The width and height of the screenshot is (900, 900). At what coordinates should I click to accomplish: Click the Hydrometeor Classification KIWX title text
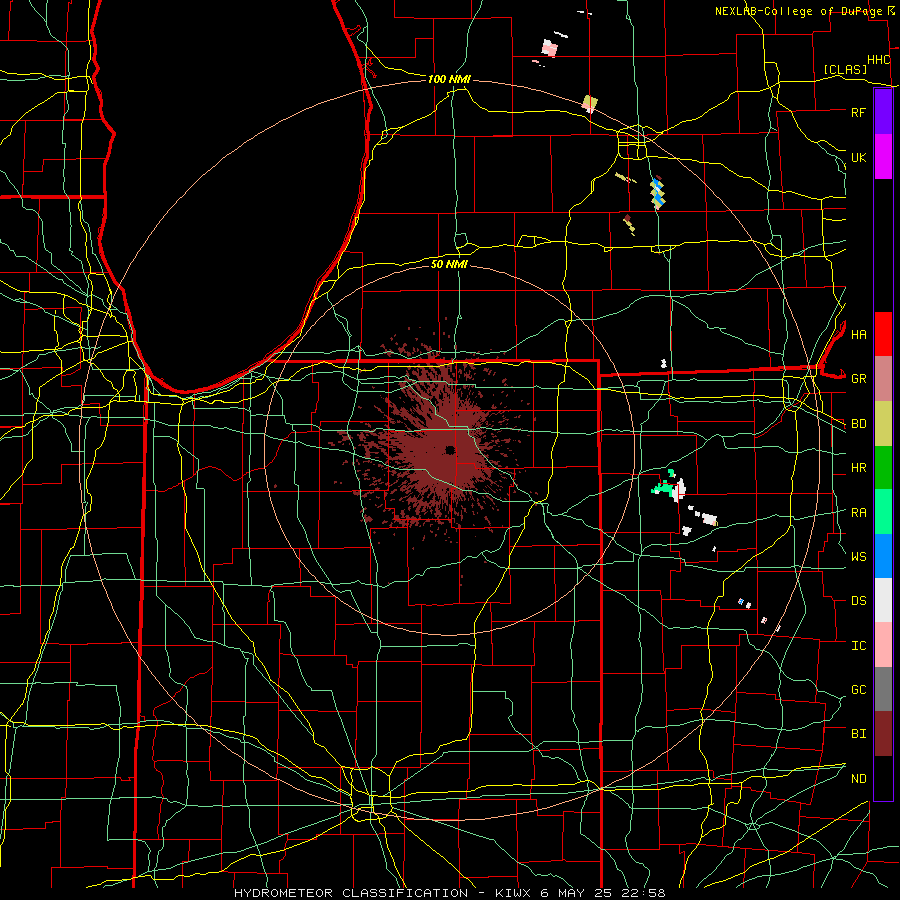(449, 893)
